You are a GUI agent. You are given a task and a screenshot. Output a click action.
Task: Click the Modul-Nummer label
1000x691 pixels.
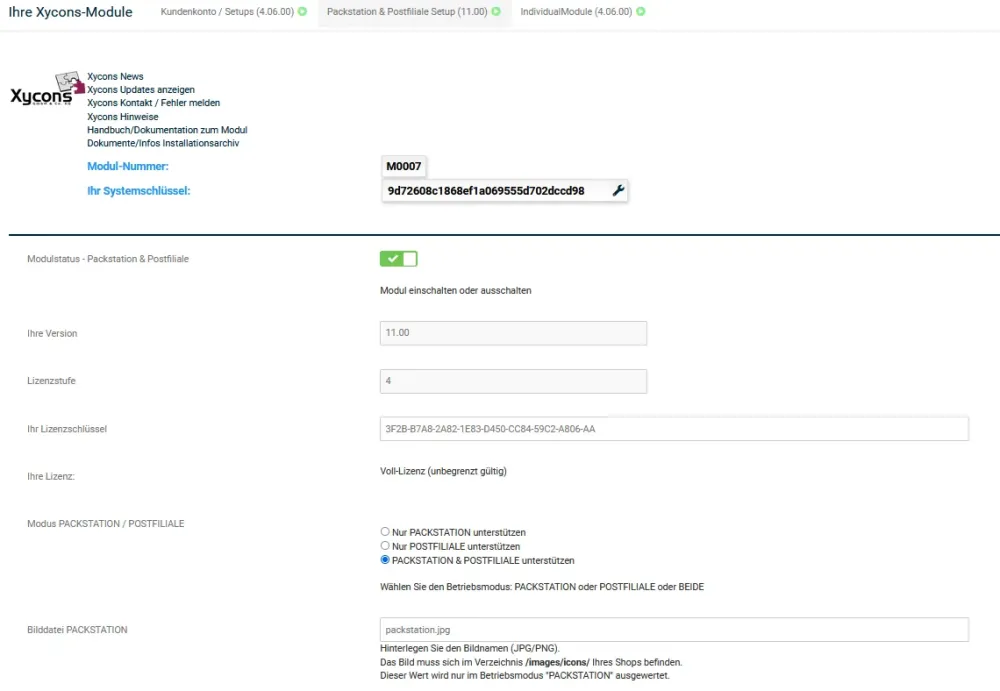click(128, 166)
